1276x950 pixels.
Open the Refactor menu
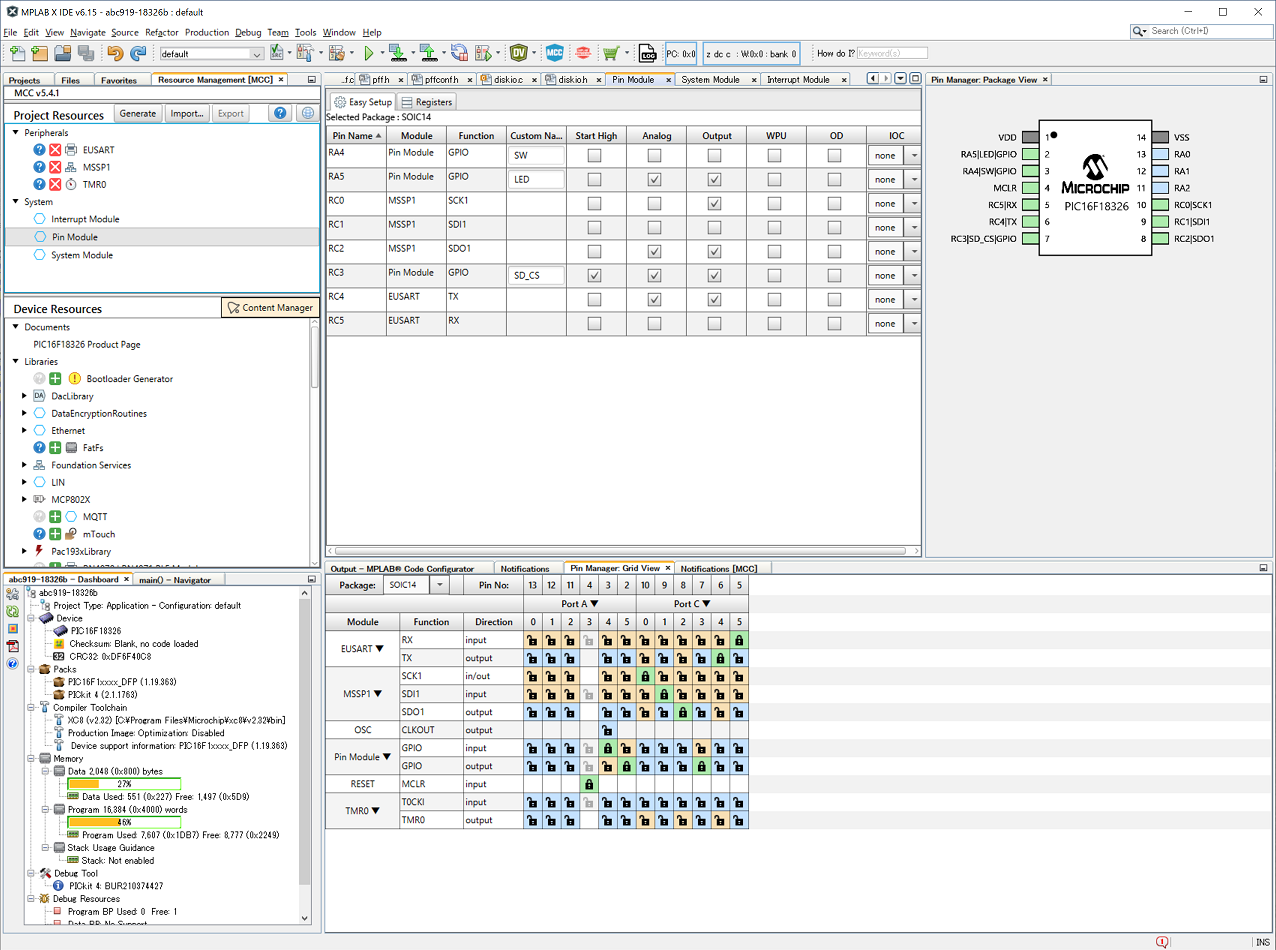pos(161,32)
